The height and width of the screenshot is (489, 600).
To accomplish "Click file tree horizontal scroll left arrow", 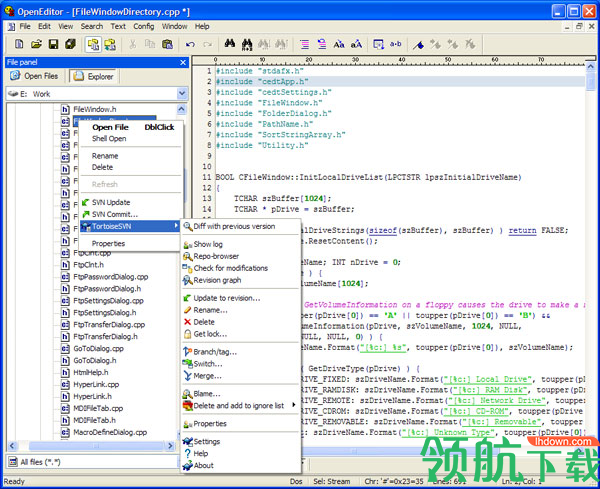I will point(12,446).
